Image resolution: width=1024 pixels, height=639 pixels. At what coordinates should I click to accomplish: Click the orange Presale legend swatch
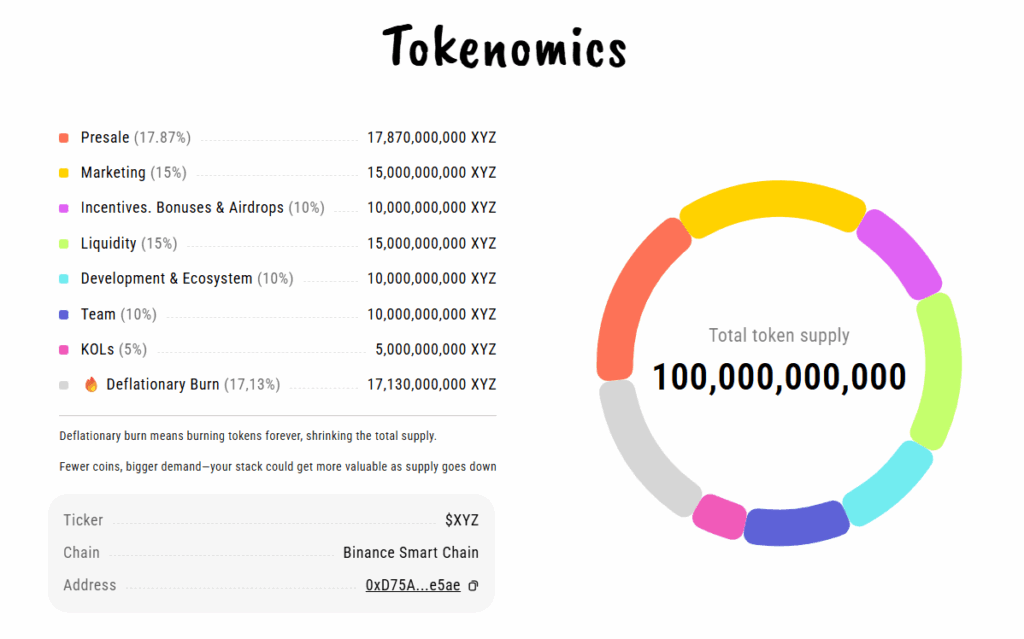coord(64,138)
